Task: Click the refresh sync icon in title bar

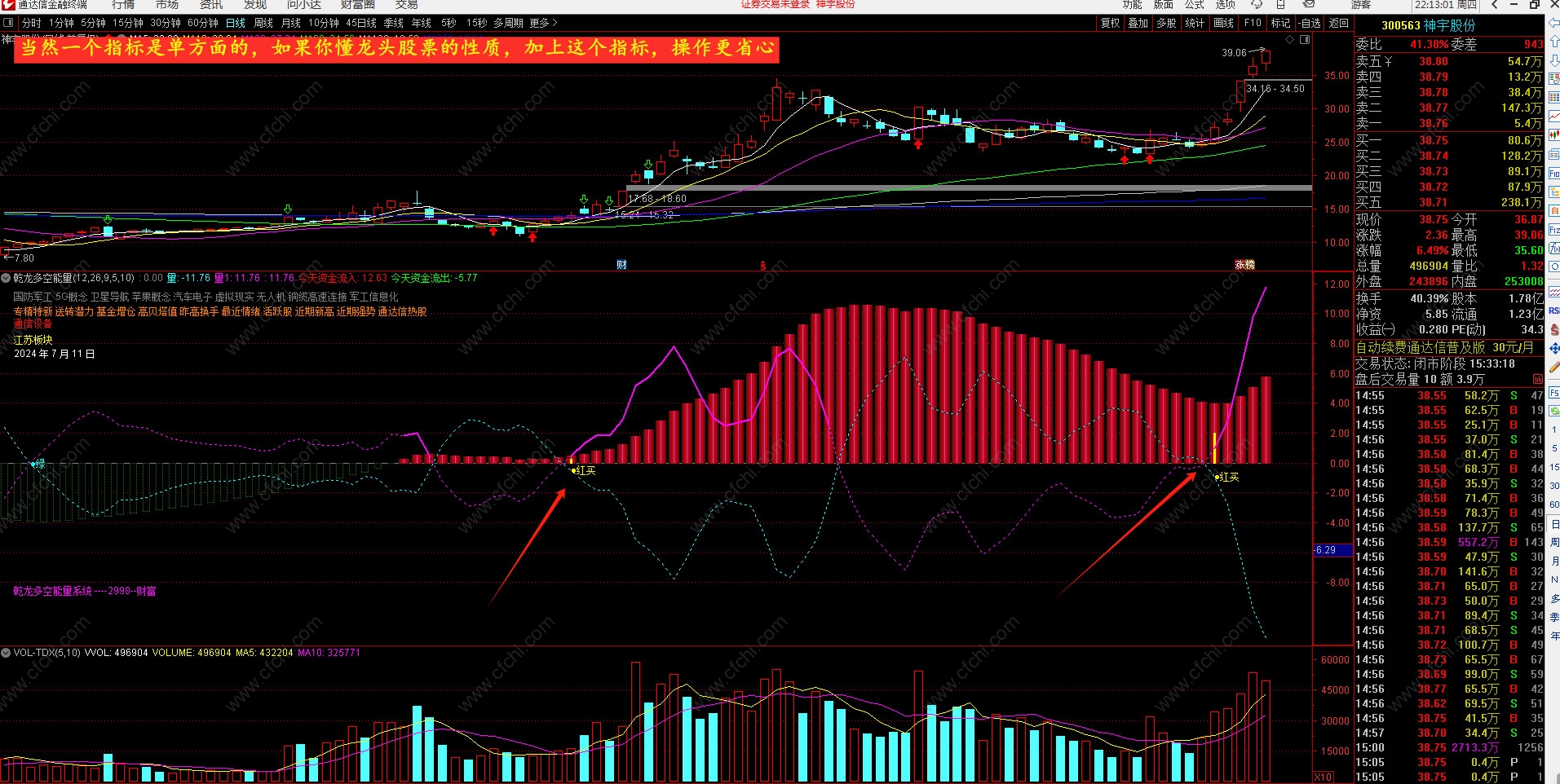Action: (1257, 4)
